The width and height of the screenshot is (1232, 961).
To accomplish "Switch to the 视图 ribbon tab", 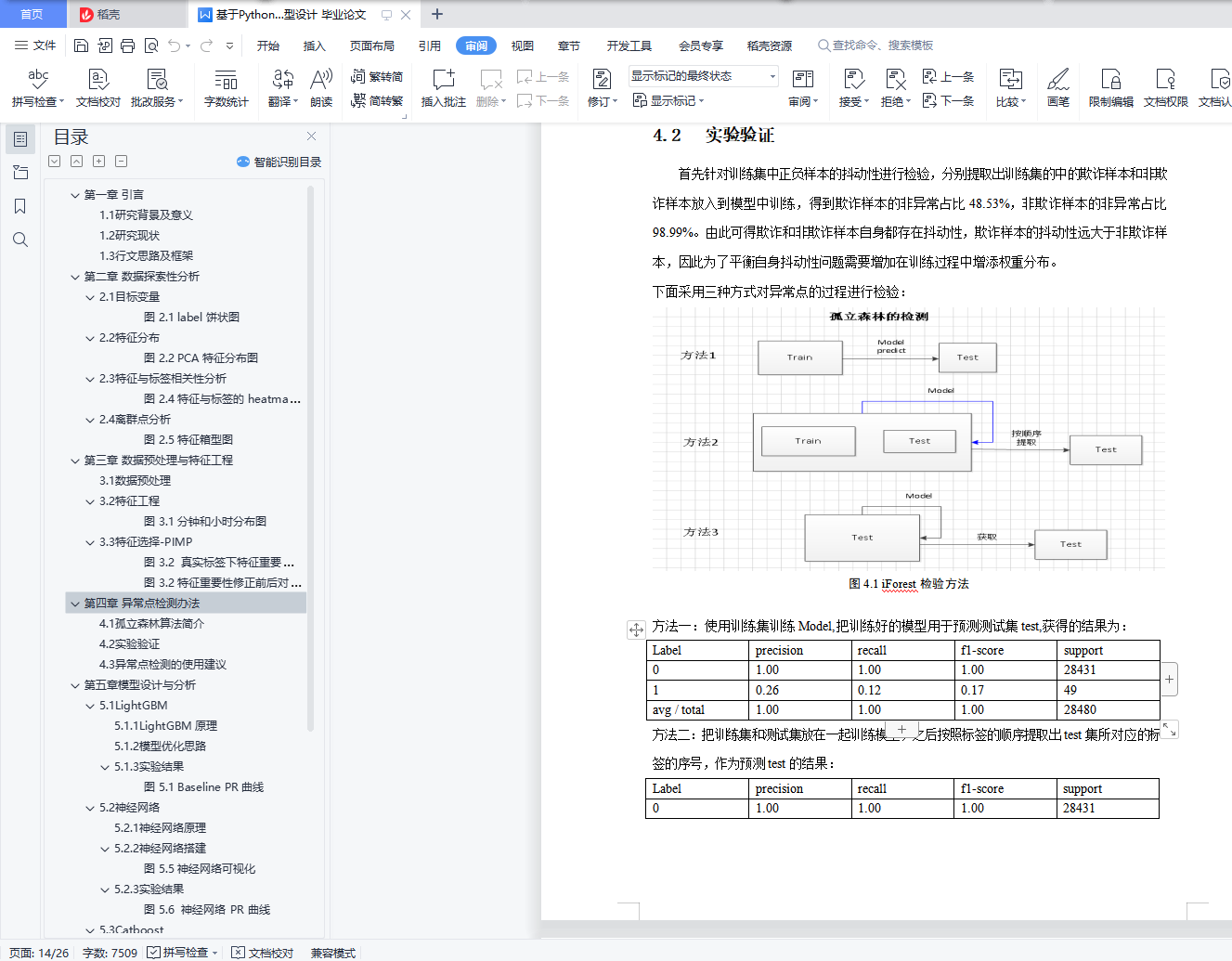I will (x=522, y=44).
